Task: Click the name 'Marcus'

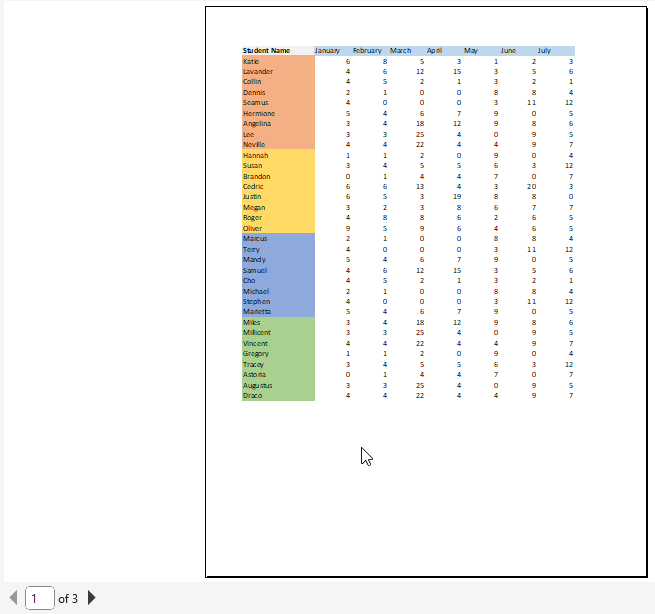Action: coord(255,238)
